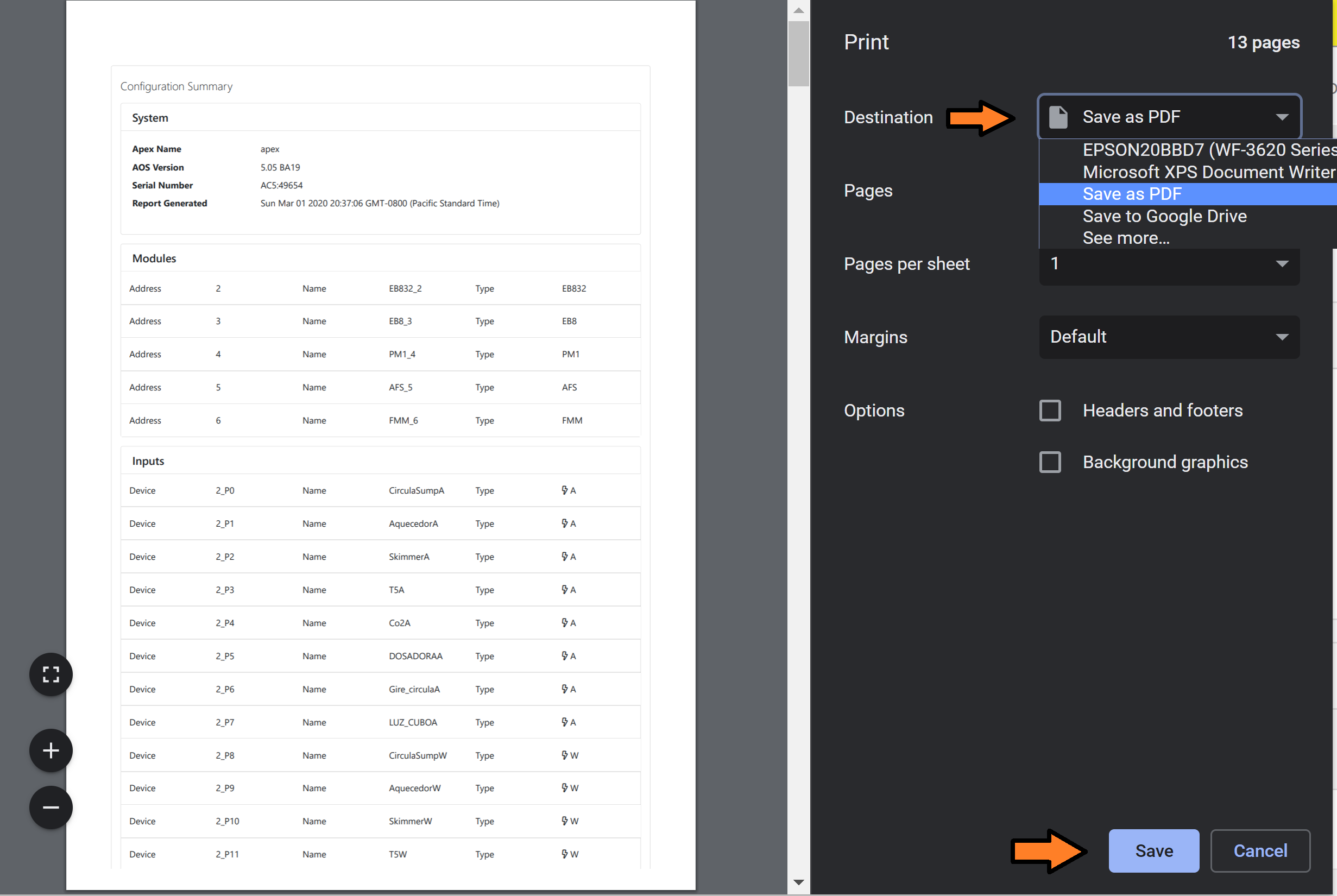This screenshot has width=1337, height=896.
Task: Enable the Background graphics checkbox
Action: pyautogui.click(x=1050, y=462)
